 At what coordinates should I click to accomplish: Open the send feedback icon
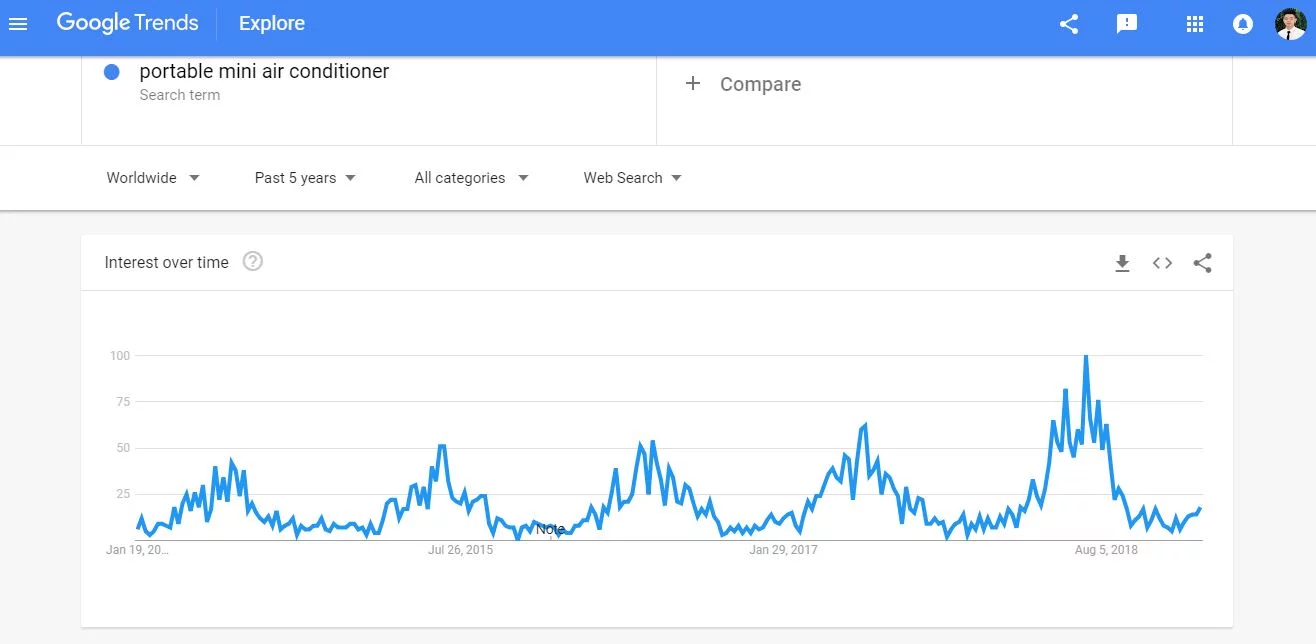[x=1127, y=24]
